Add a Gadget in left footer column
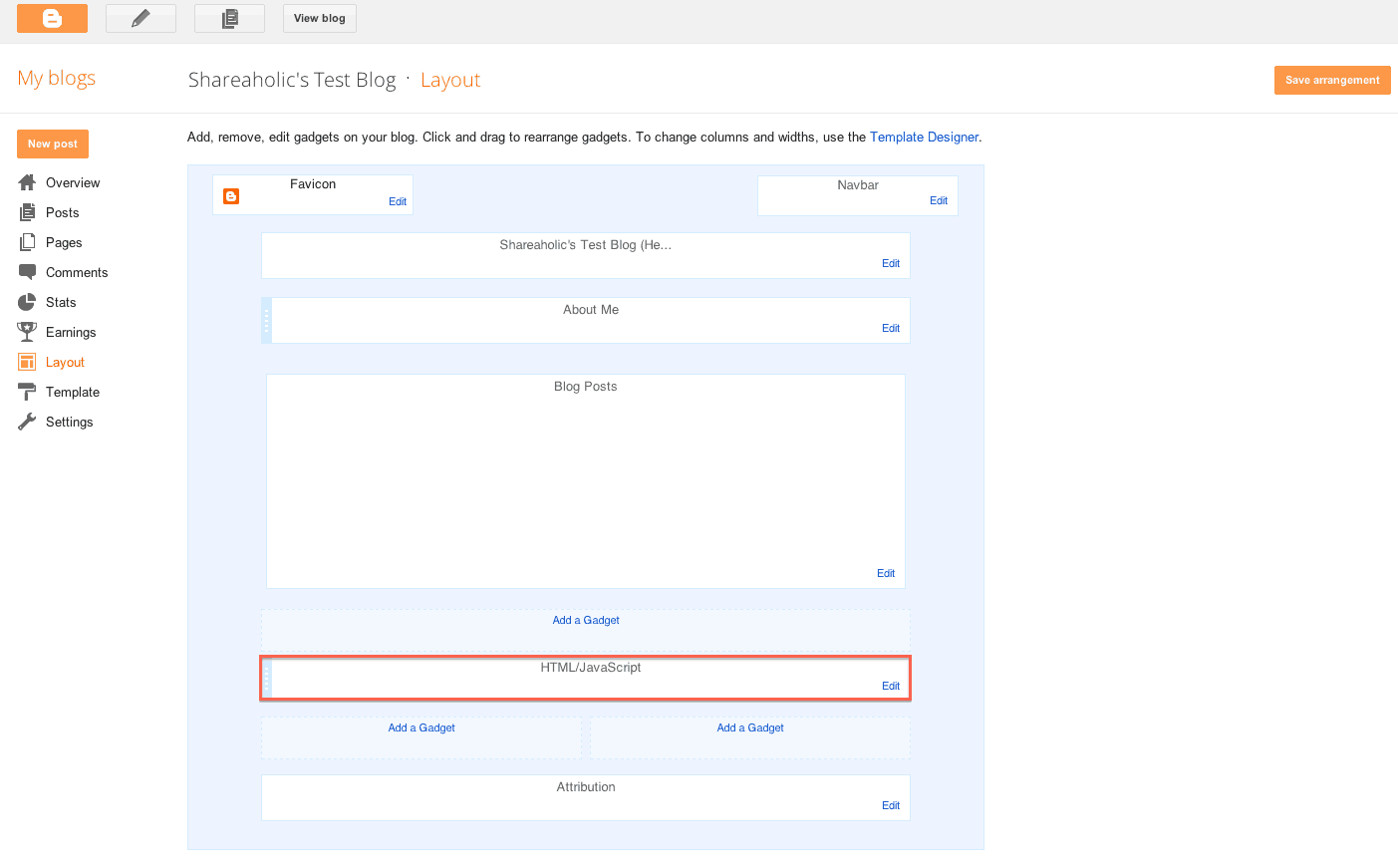The height and width of the screenshot is (868, 1398). point(421,727)
